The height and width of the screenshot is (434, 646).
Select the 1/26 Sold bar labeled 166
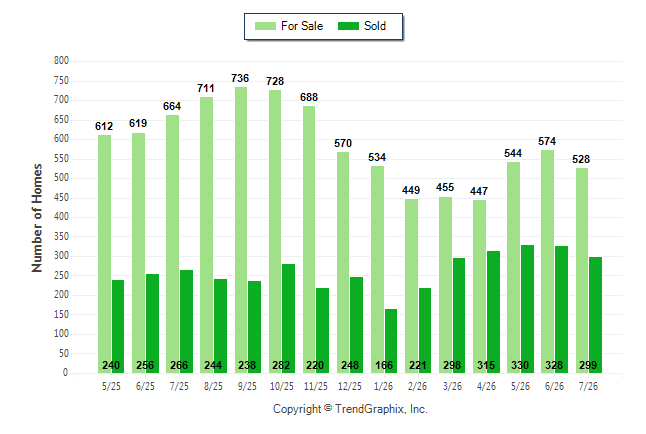click(391, 341)
